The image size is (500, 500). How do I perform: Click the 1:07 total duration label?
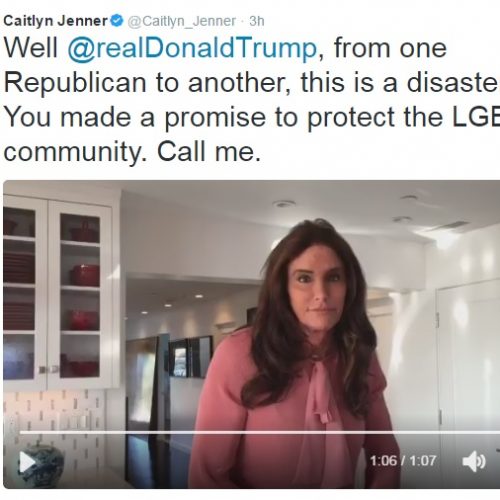click(x=423, y=461)
